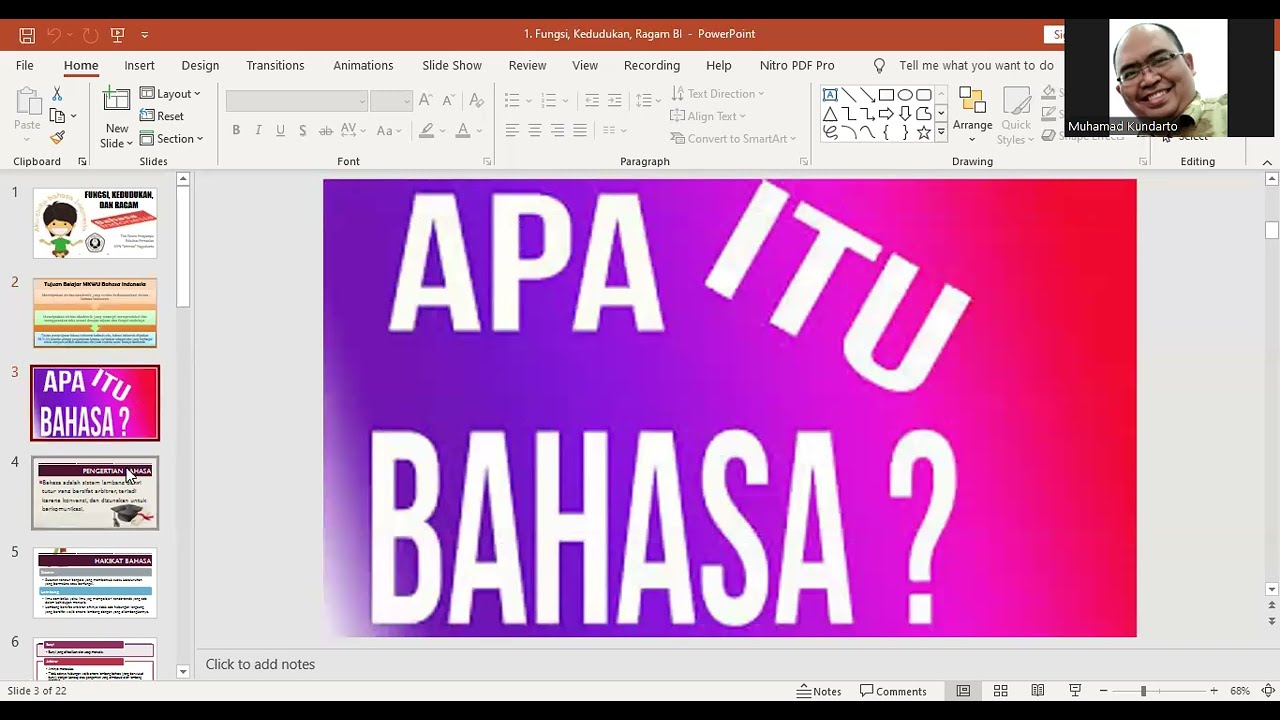
Task: Cut selection with the scissors icon
Action: [57, 93]
